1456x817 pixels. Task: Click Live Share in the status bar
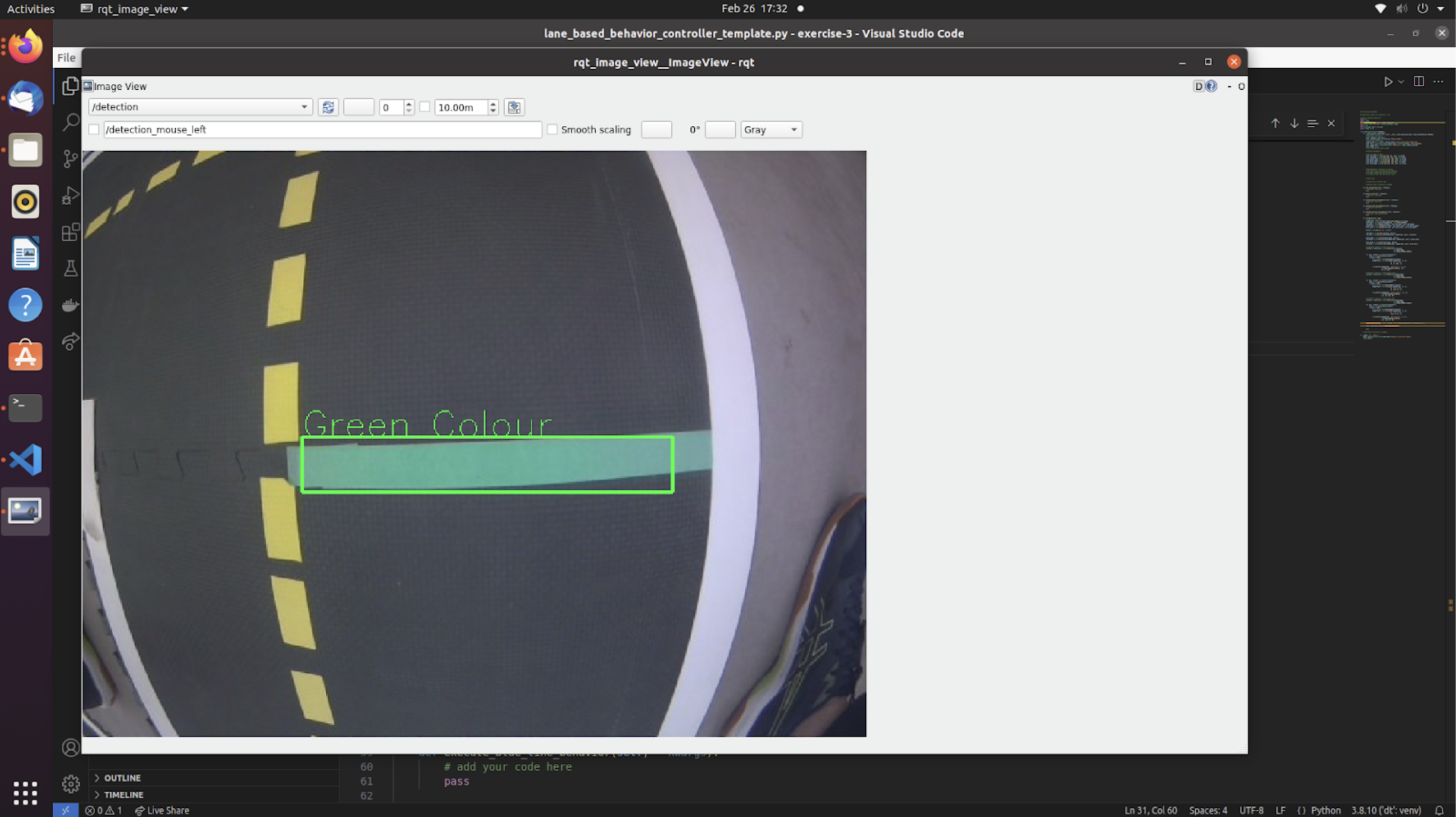tap(162, 810)
